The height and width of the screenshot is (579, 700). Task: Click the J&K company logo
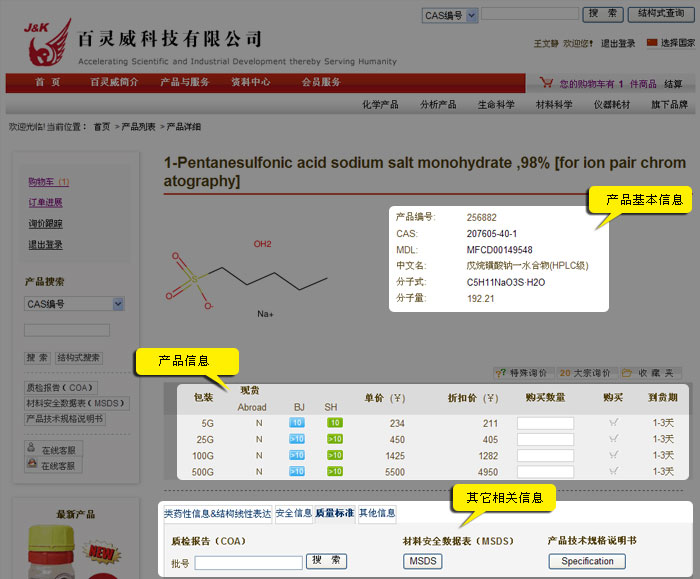pos(48,42)
